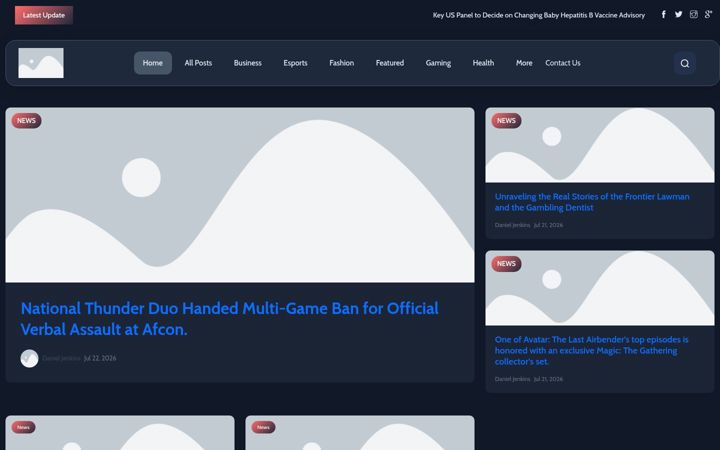Click NEWS badge on Avatar article card
720x450 pixels.
[x=506, y=264]
